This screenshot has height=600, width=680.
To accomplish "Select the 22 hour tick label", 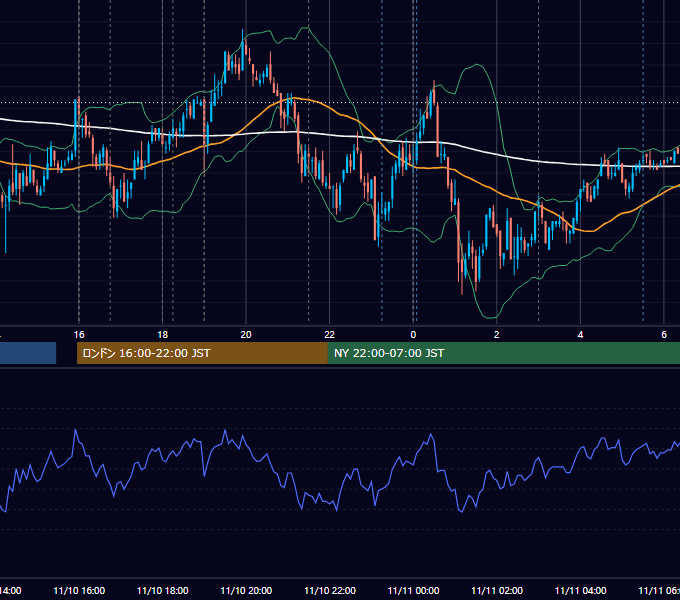I will coord(330,335).
